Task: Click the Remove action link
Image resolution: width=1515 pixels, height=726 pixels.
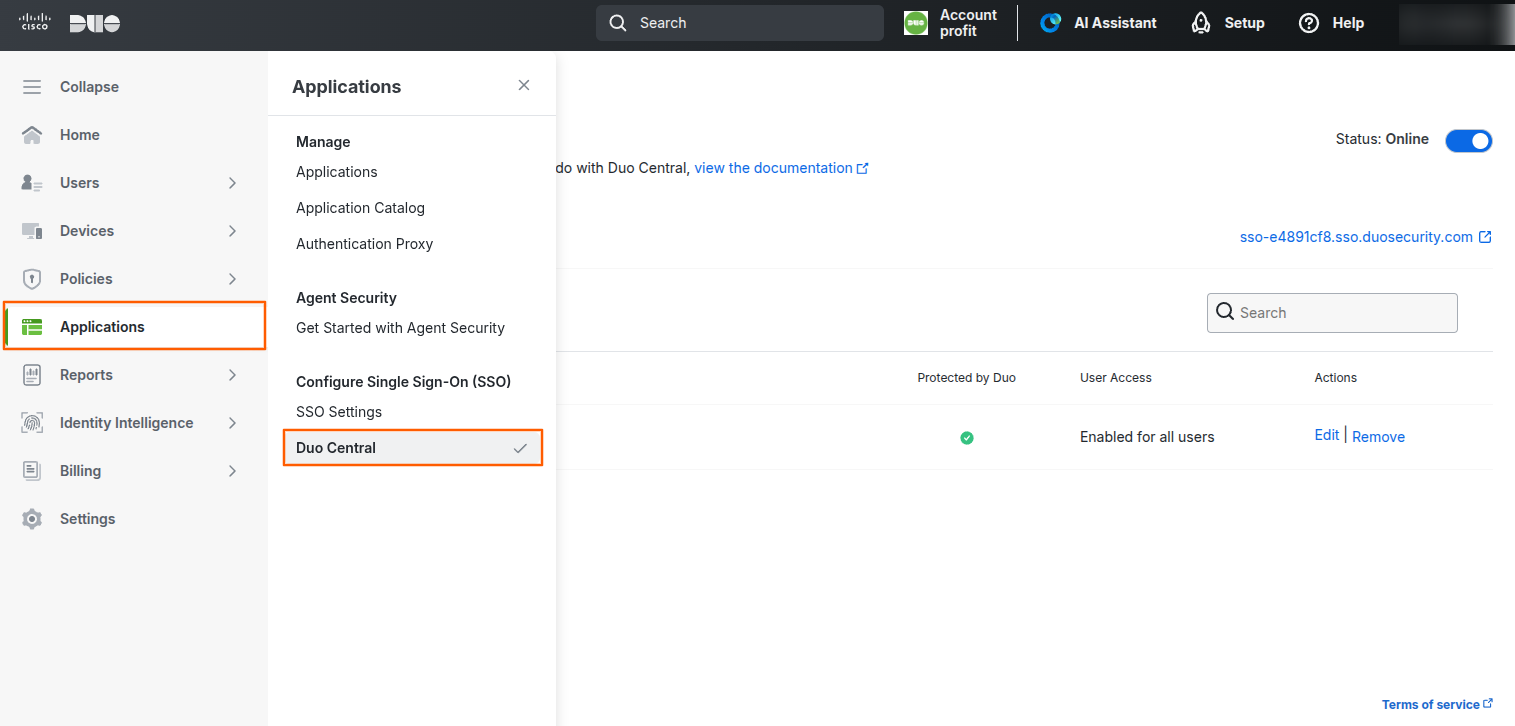Action: [x=1378, y=436]
